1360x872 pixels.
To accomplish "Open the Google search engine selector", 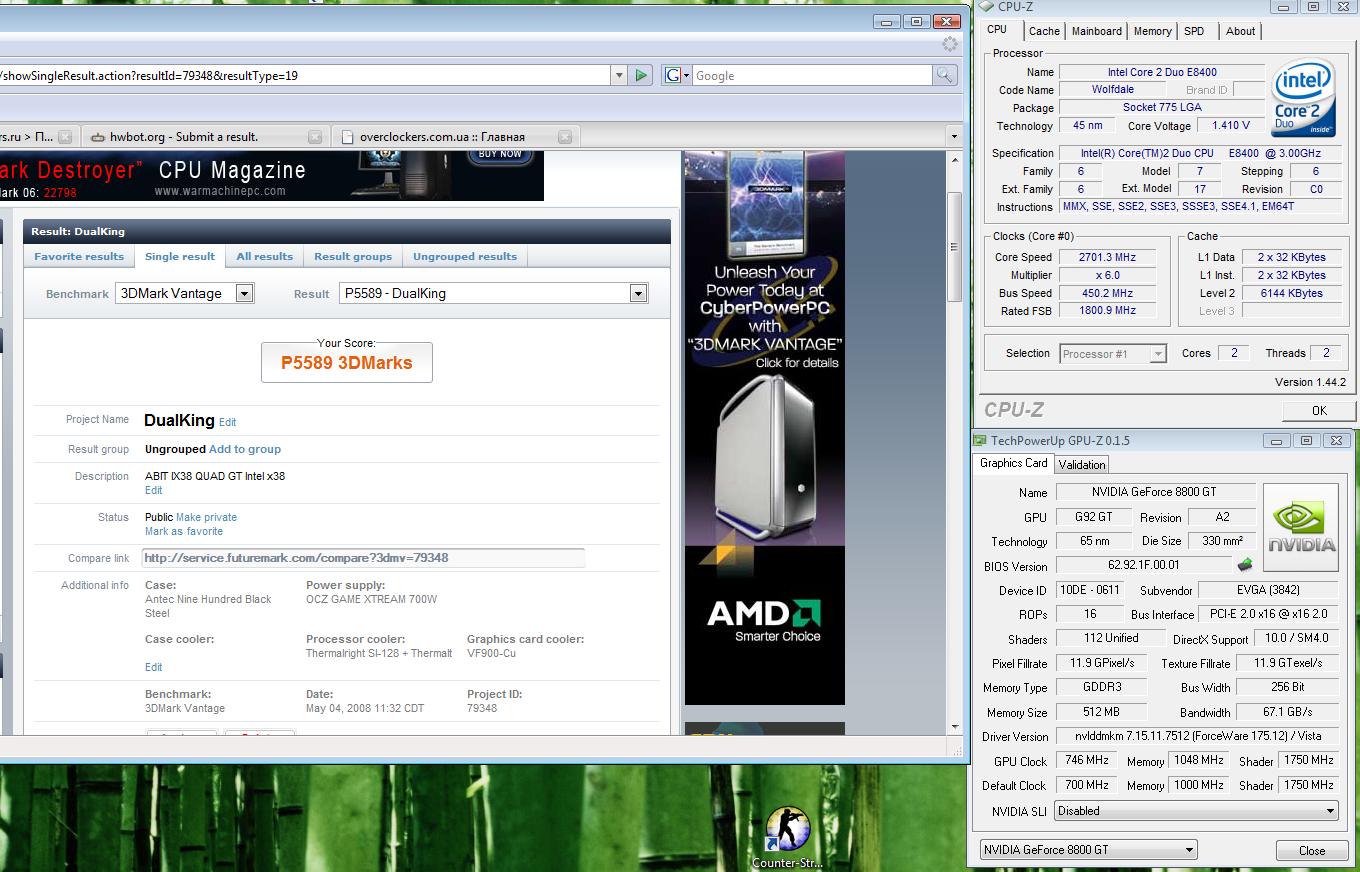I will (677, 75).
